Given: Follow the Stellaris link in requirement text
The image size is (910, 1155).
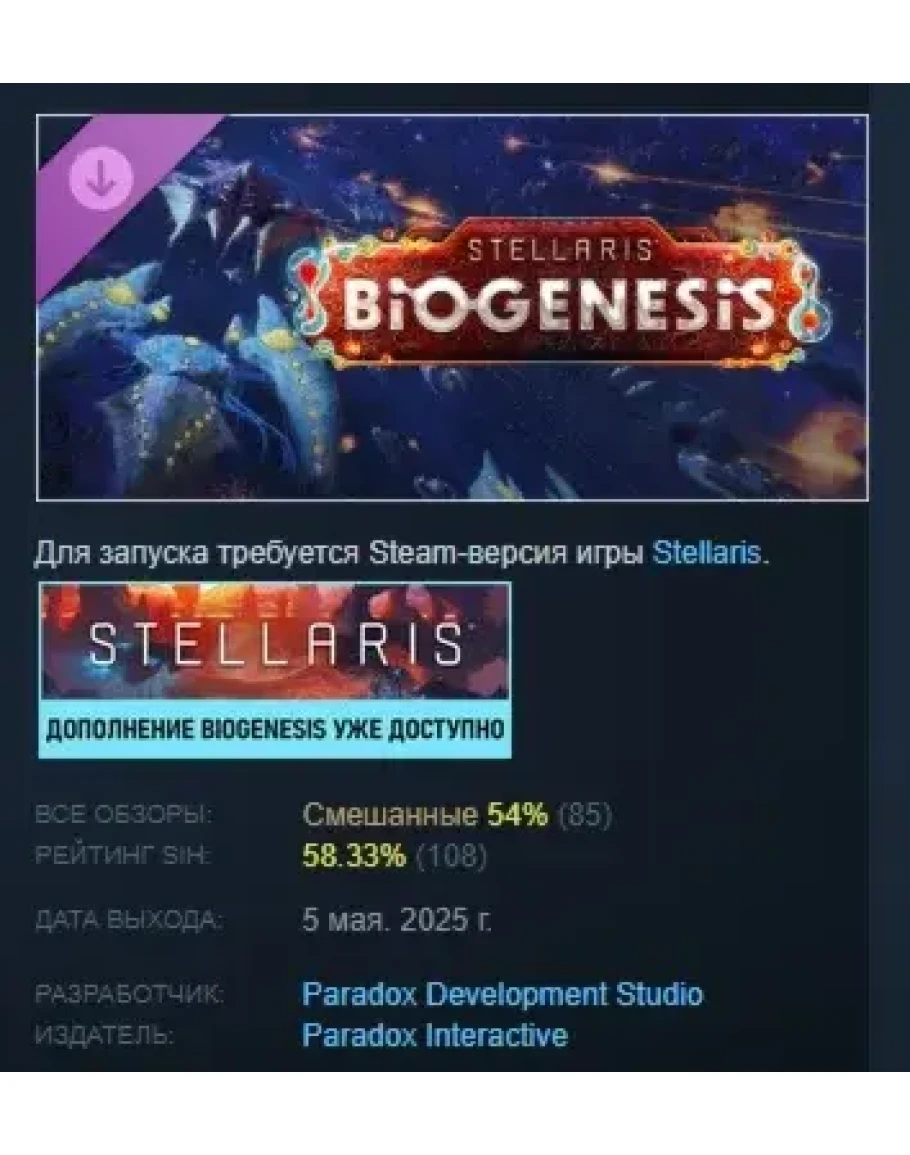Looking at the screenshot, I should coord(707,552).
